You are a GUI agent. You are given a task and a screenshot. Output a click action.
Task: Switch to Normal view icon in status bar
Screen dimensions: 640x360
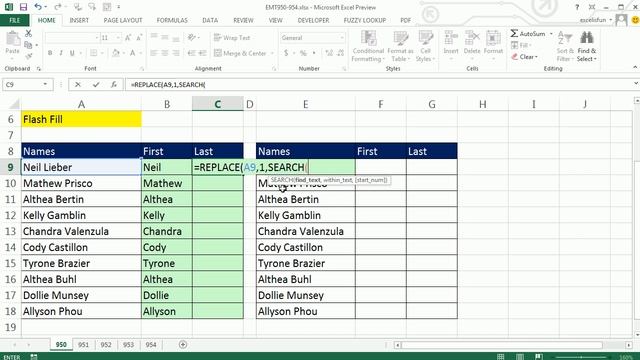[500, 357]
